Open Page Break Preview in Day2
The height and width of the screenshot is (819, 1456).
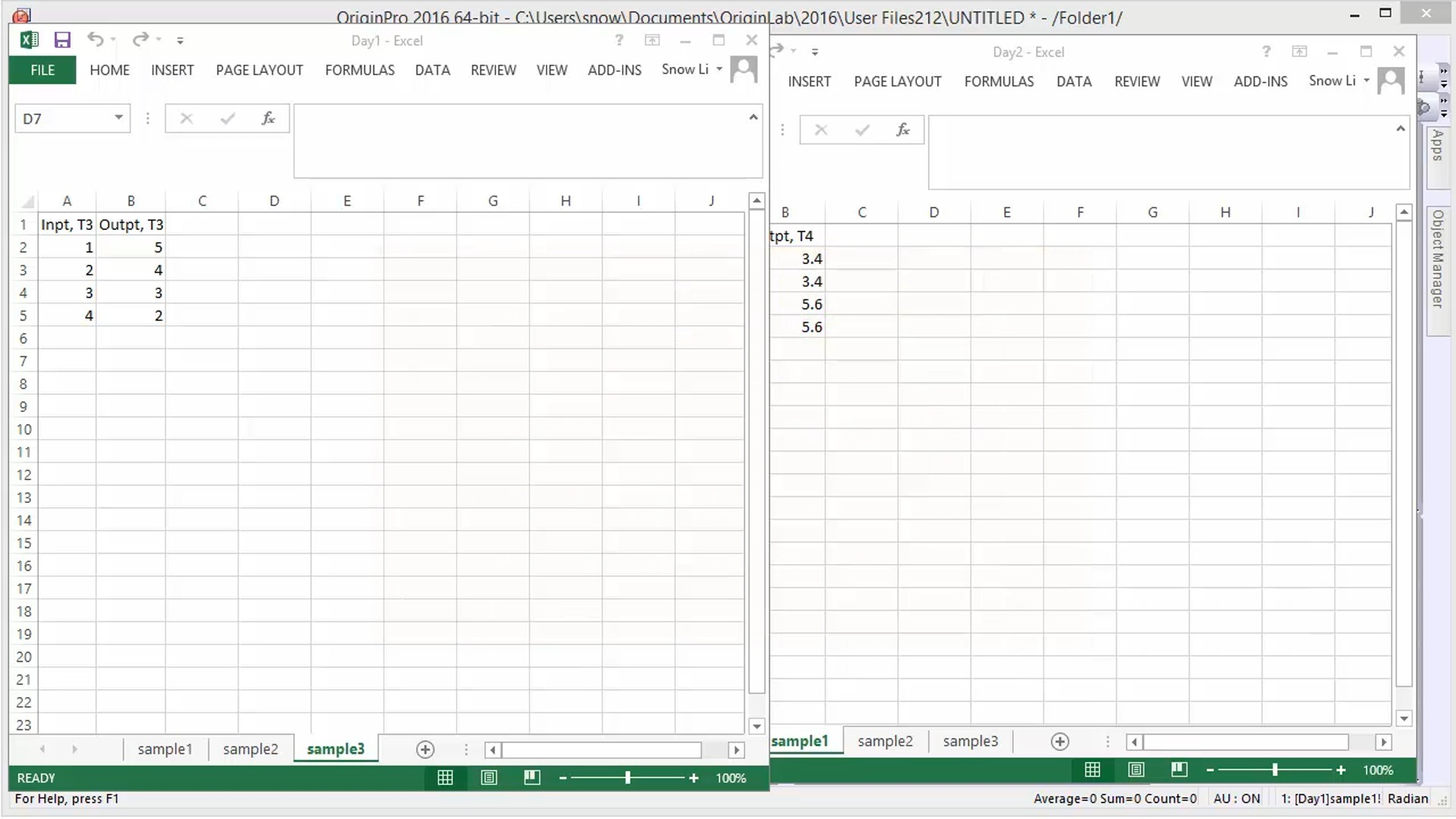pyautogui.click(x=1179, y=770)
